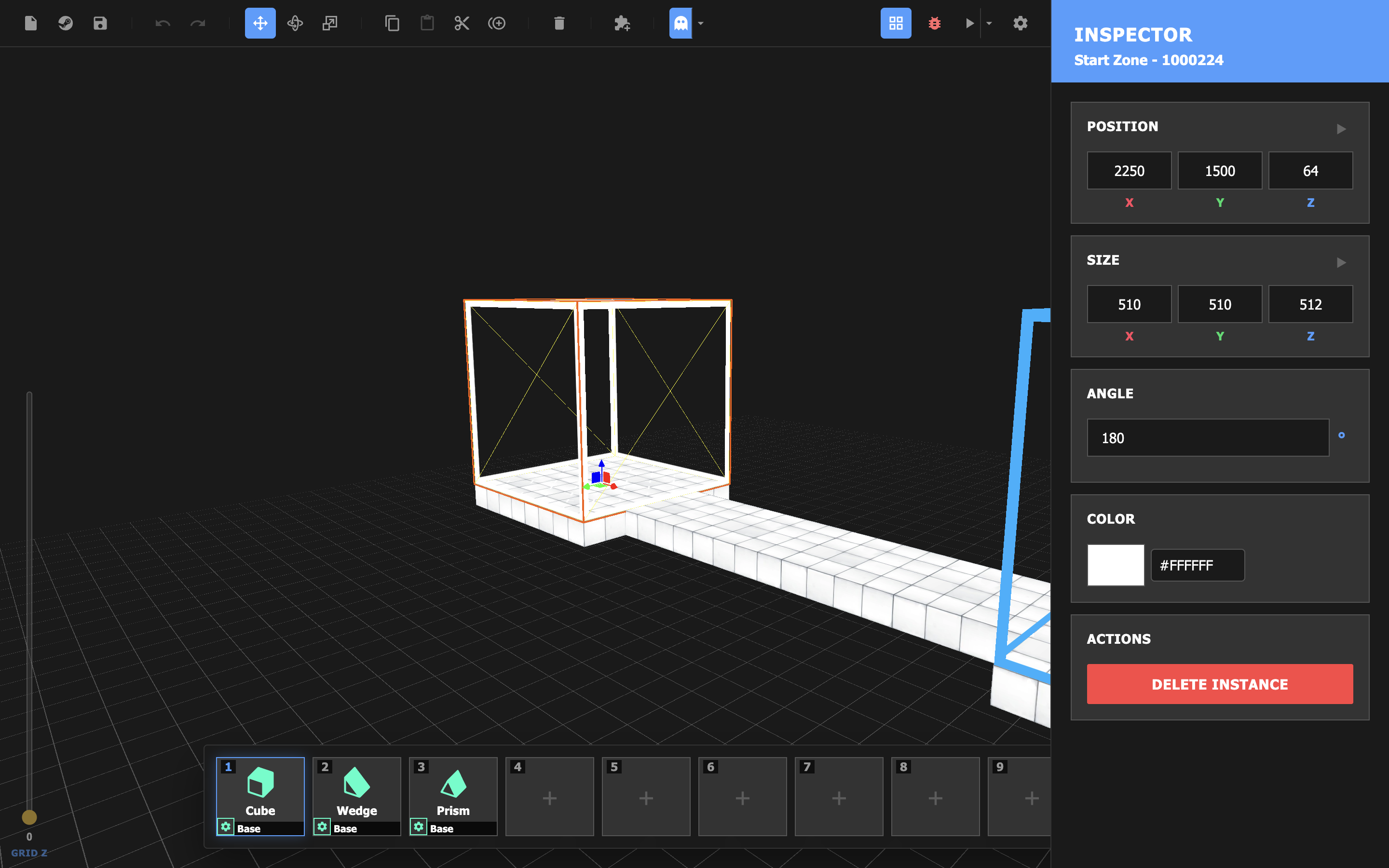1389x868 pixels.
Task: Paste from clipboard icon
Action: [x=427, y=23]
